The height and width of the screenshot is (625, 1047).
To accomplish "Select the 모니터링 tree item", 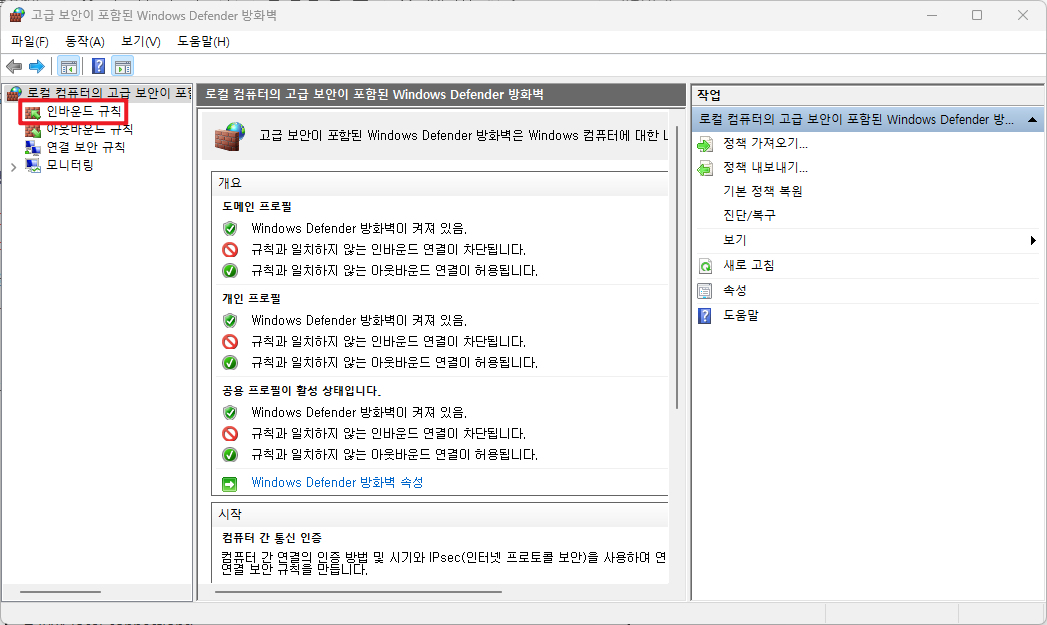I will point(69,165).
